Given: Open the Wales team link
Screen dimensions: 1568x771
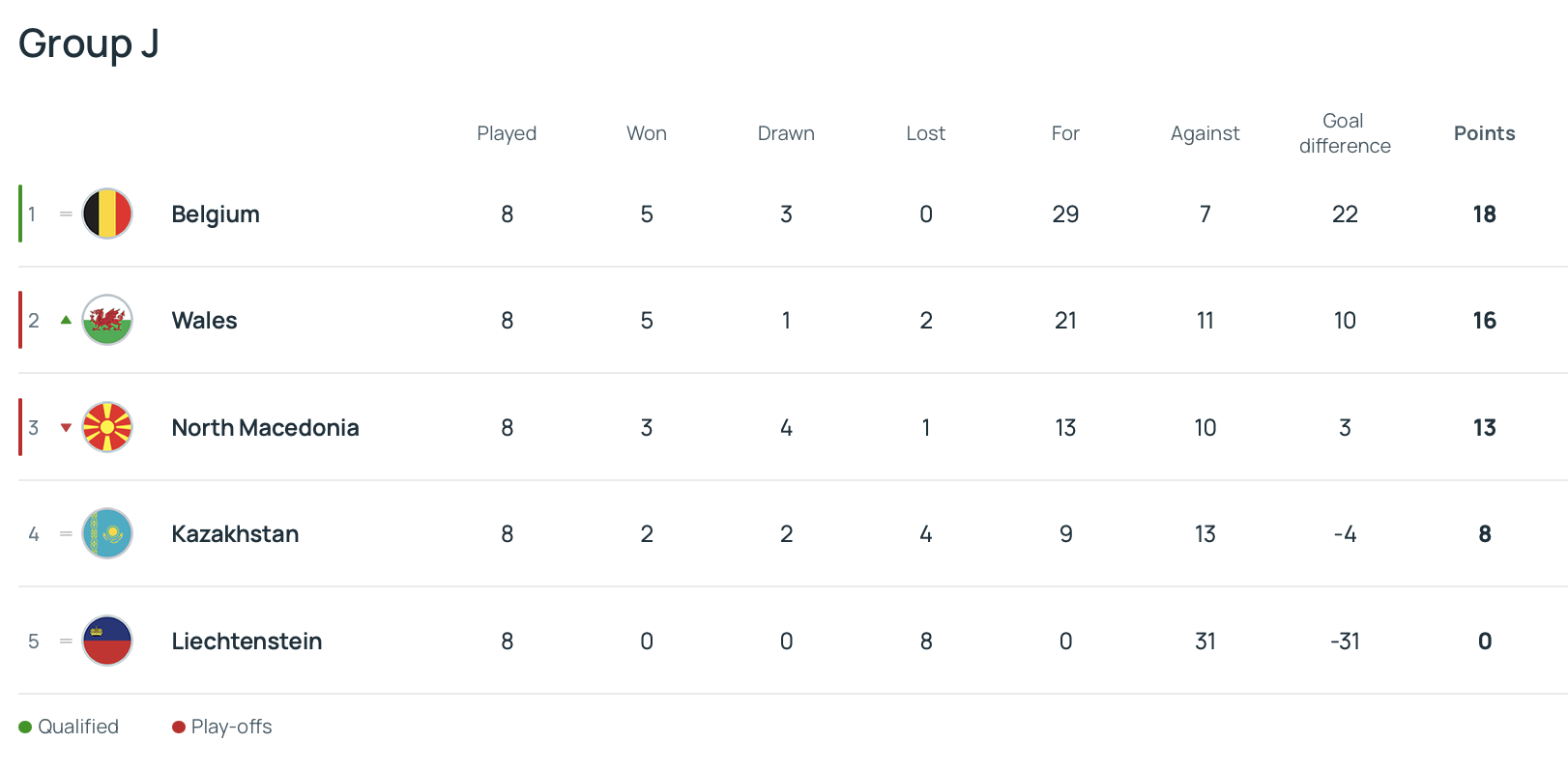Looking at the screenshot, I should point(204,321).
